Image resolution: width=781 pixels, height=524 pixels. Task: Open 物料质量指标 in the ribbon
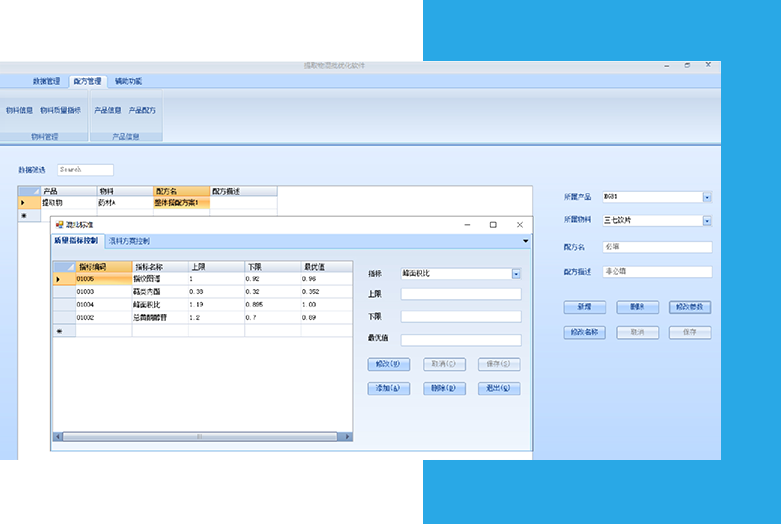coord(60,110)
